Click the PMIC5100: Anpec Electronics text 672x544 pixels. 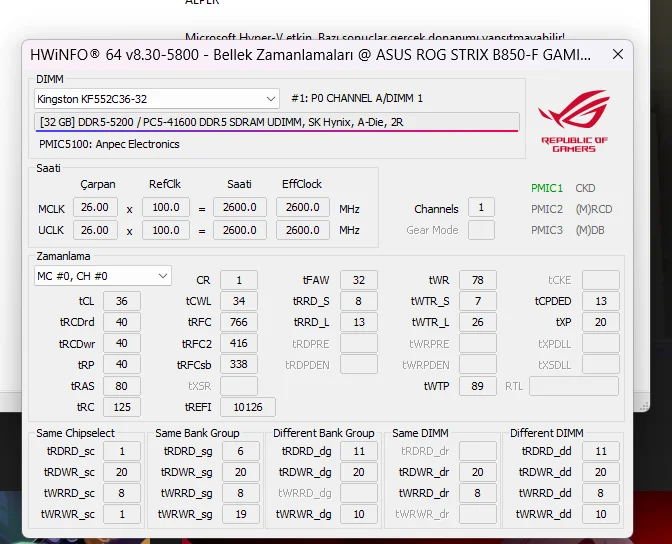(x=109, y=144)
